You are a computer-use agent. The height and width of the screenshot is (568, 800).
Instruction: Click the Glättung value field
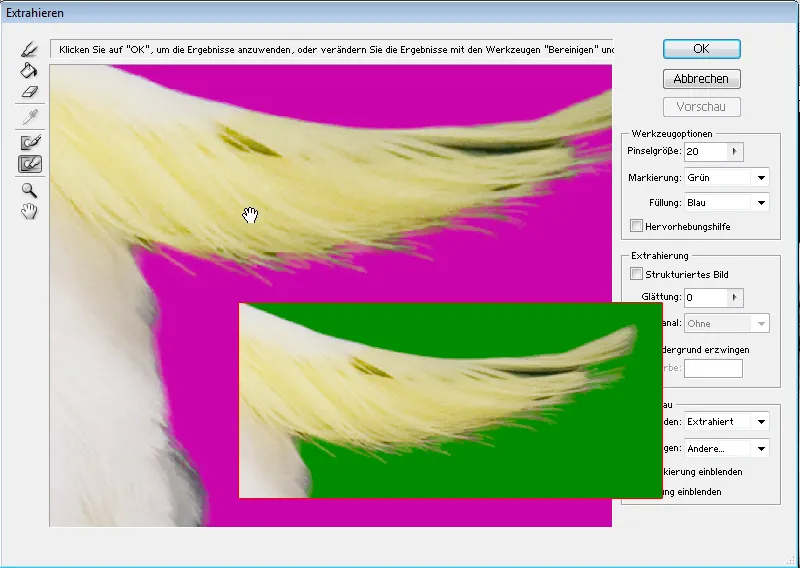tap(704, 298)
